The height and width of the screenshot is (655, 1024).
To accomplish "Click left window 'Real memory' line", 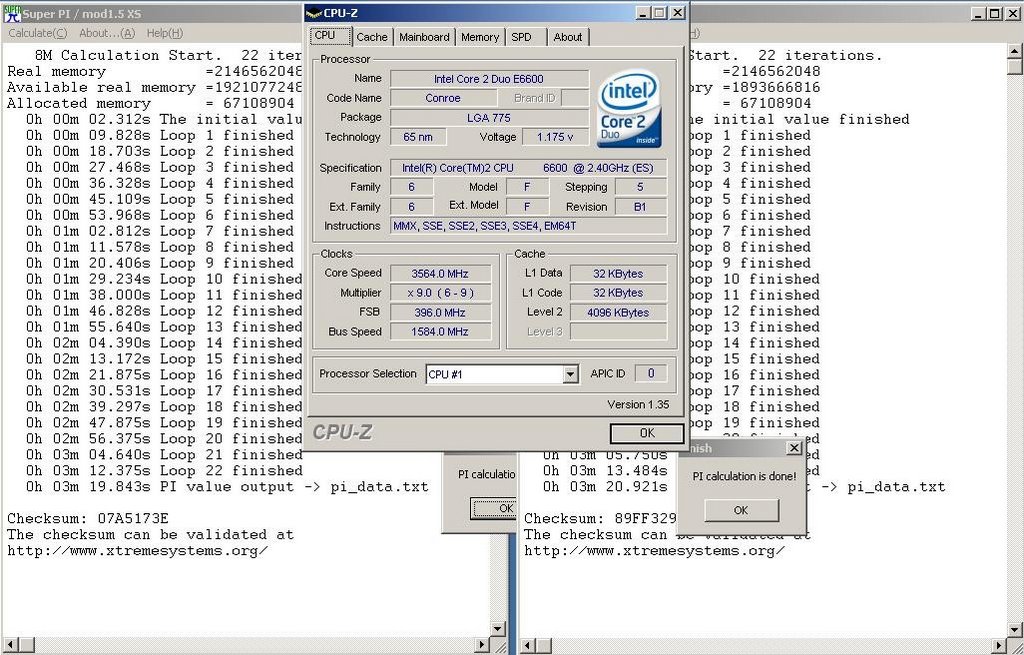I will point(155,72).
